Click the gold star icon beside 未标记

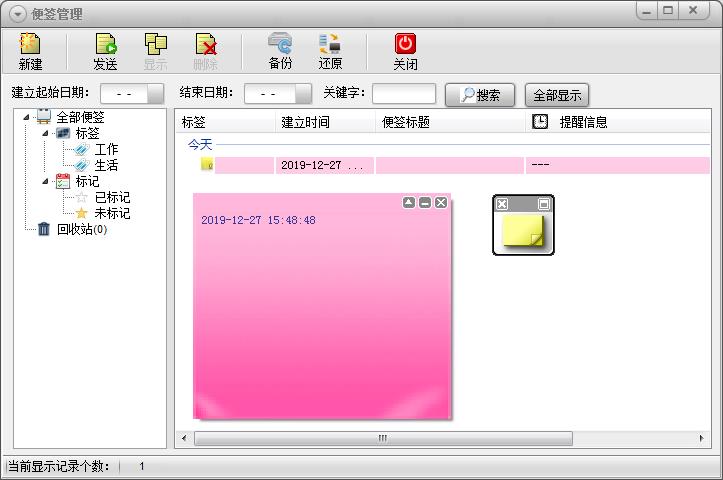click(x=82, y=213)
